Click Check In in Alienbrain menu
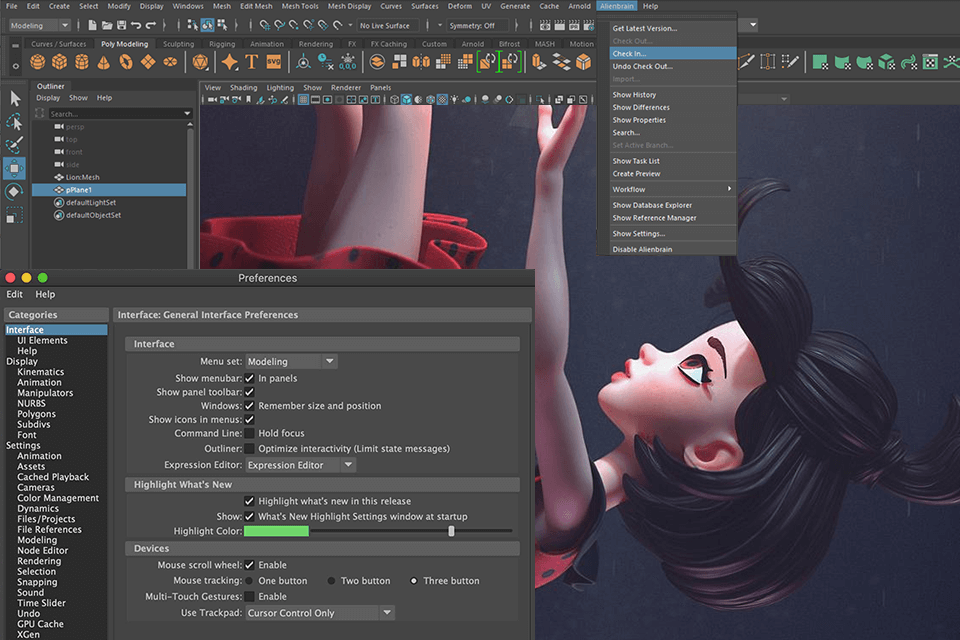The width and height of the screenshot is (960, 640). click(629, 54)
